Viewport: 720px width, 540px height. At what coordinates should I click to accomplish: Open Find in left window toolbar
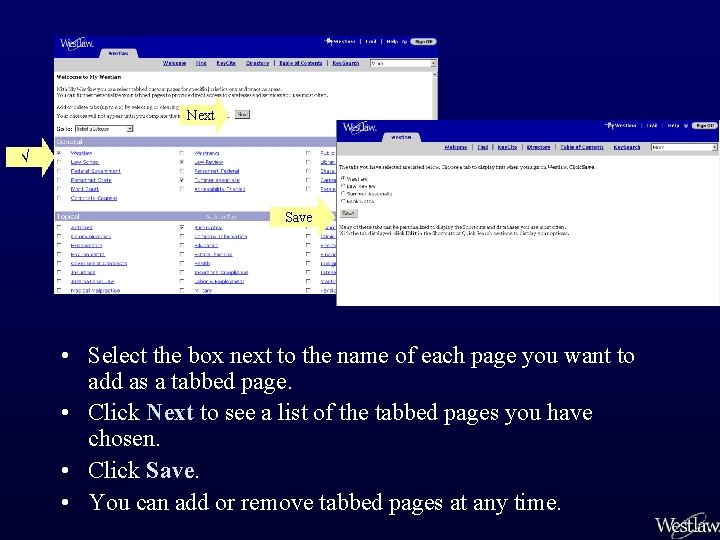tap(201, 63)
